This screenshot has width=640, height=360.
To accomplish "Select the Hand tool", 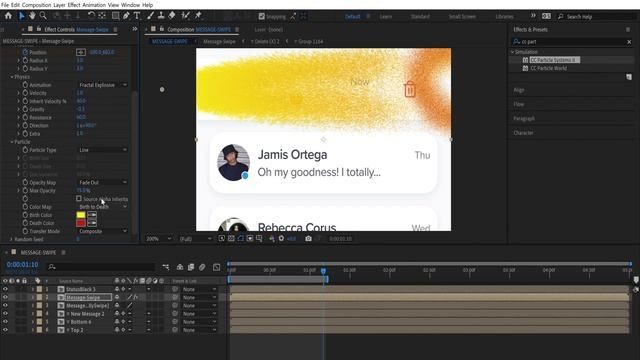I will tap(32, 16).
